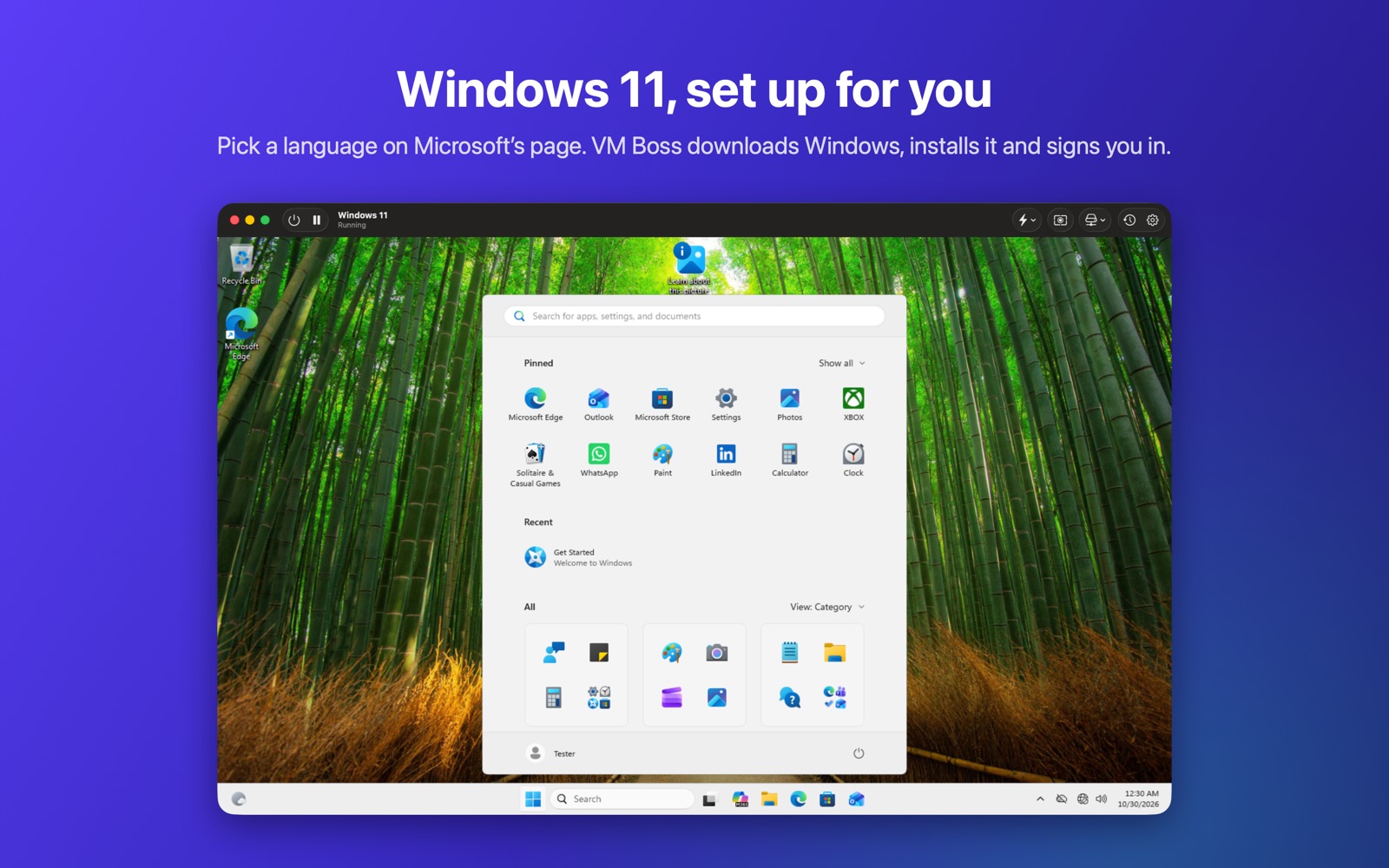Click the 12:30 AM date and time
Image resolution: width=1389 pixels, height=868 pixels.
click(x=1138, y=799)
